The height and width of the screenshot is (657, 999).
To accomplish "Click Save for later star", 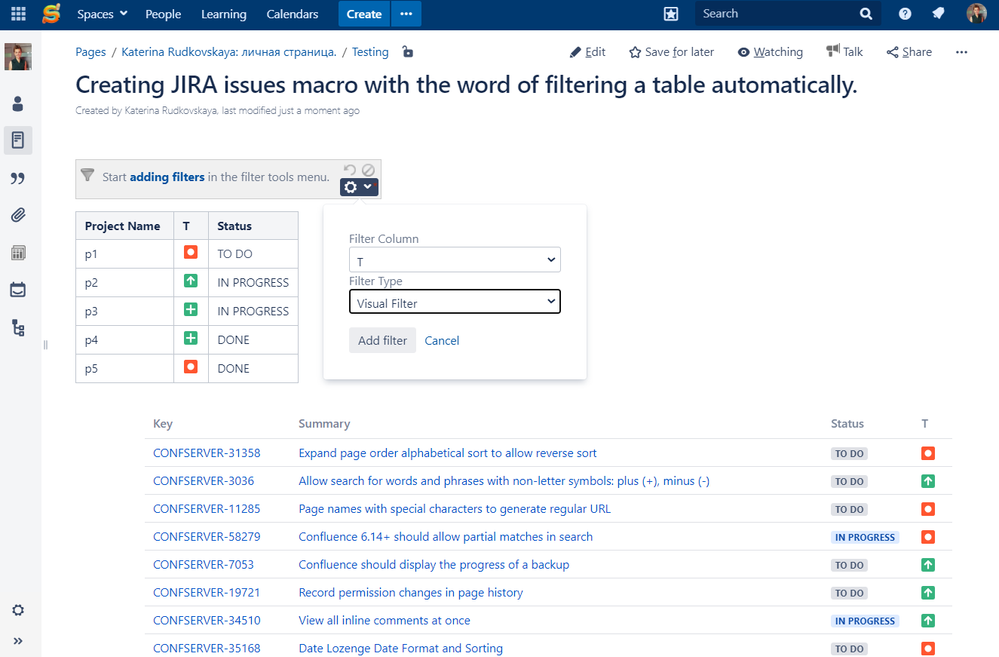I will (672, 52).
